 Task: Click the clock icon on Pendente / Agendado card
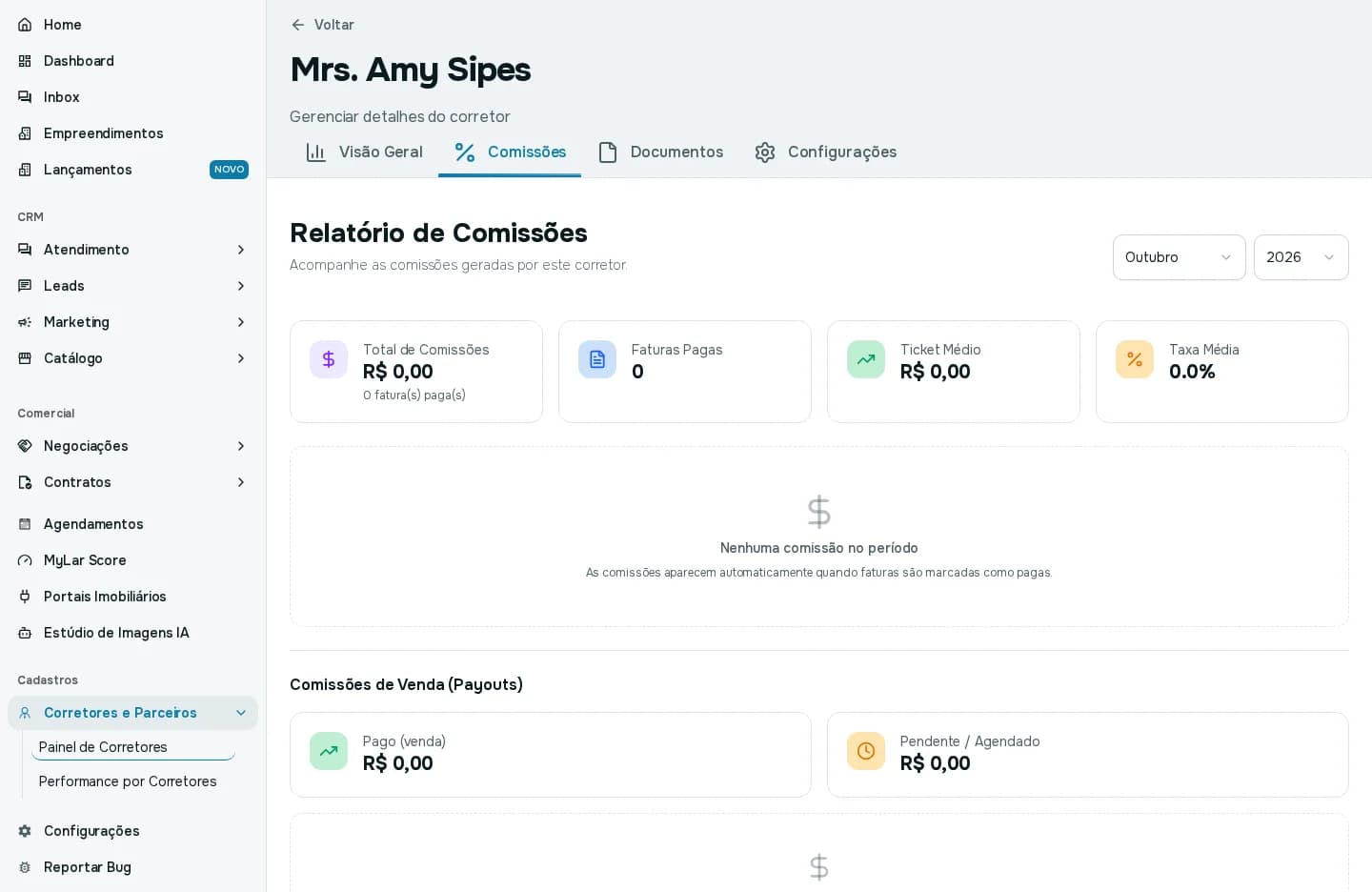tap(866, 751)
